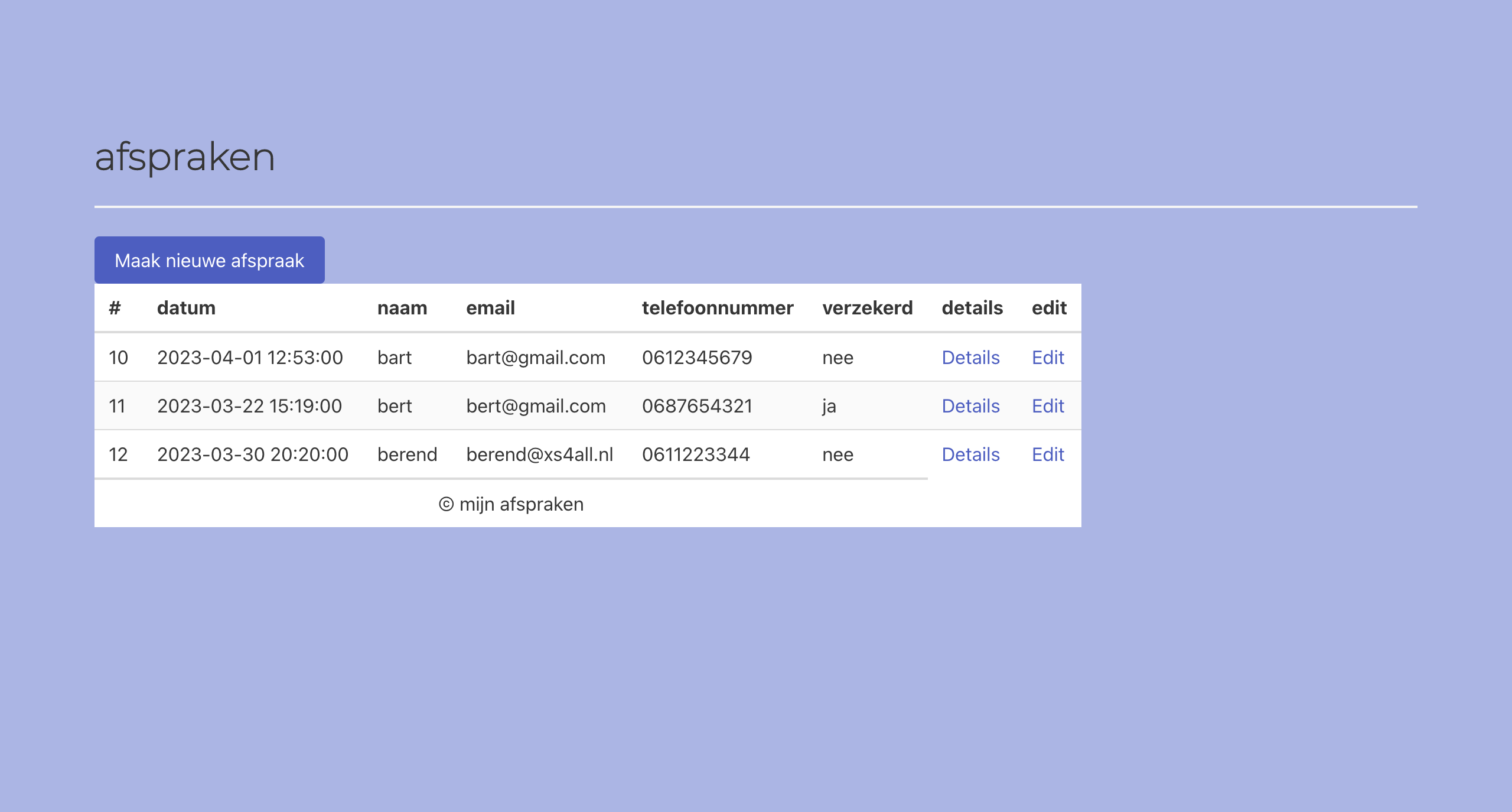Click the berend@xs4all.nl email cell
The width and height of the screenshot is (1512, 812).
coord(539,454)
